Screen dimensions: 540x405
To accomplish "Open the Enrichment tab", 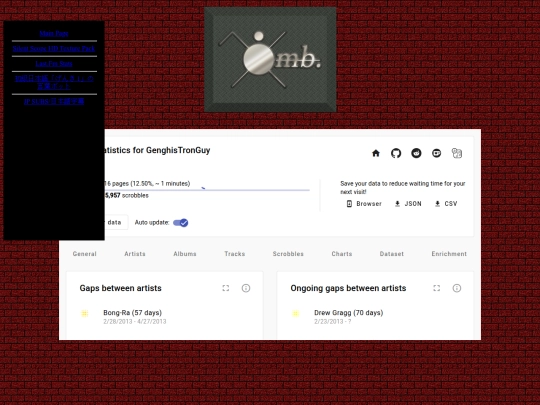I will point(449,254).
